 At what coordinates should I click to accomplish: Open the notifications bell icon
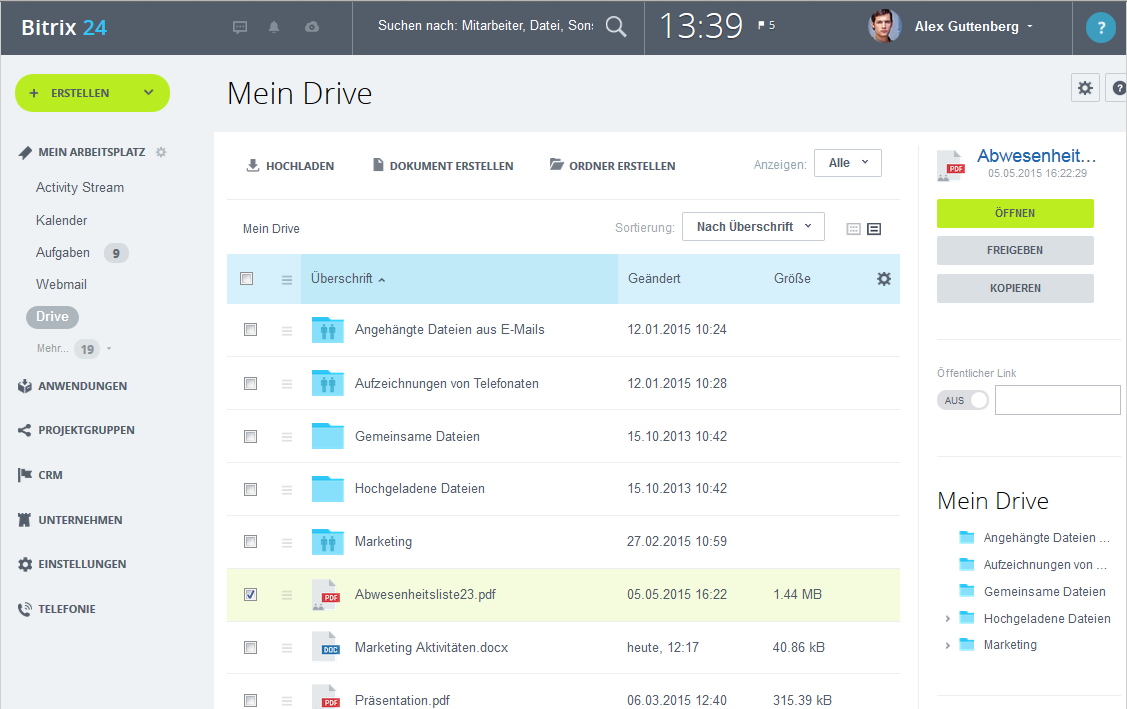pos(274,27)
